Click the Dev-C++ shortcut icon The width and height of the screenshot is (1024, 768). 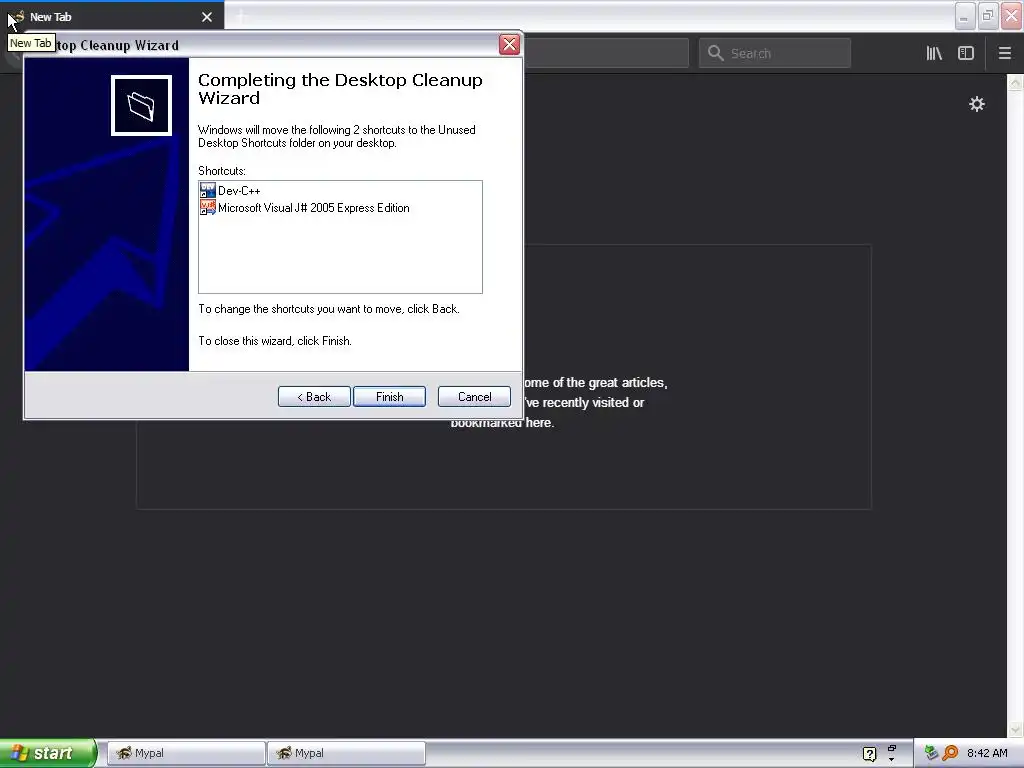tap(208, 191)
